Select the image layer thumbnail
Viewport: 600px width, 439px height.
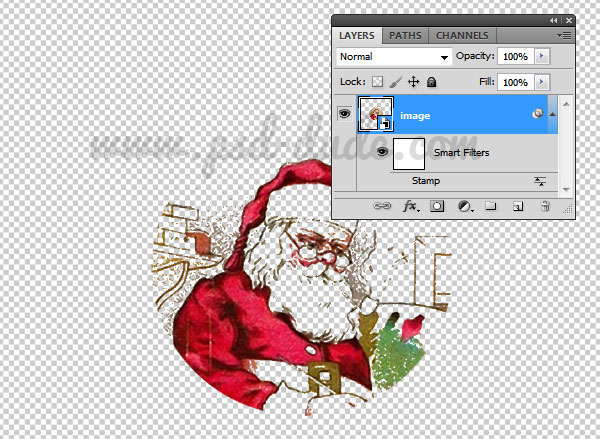[x=375, y=114]
